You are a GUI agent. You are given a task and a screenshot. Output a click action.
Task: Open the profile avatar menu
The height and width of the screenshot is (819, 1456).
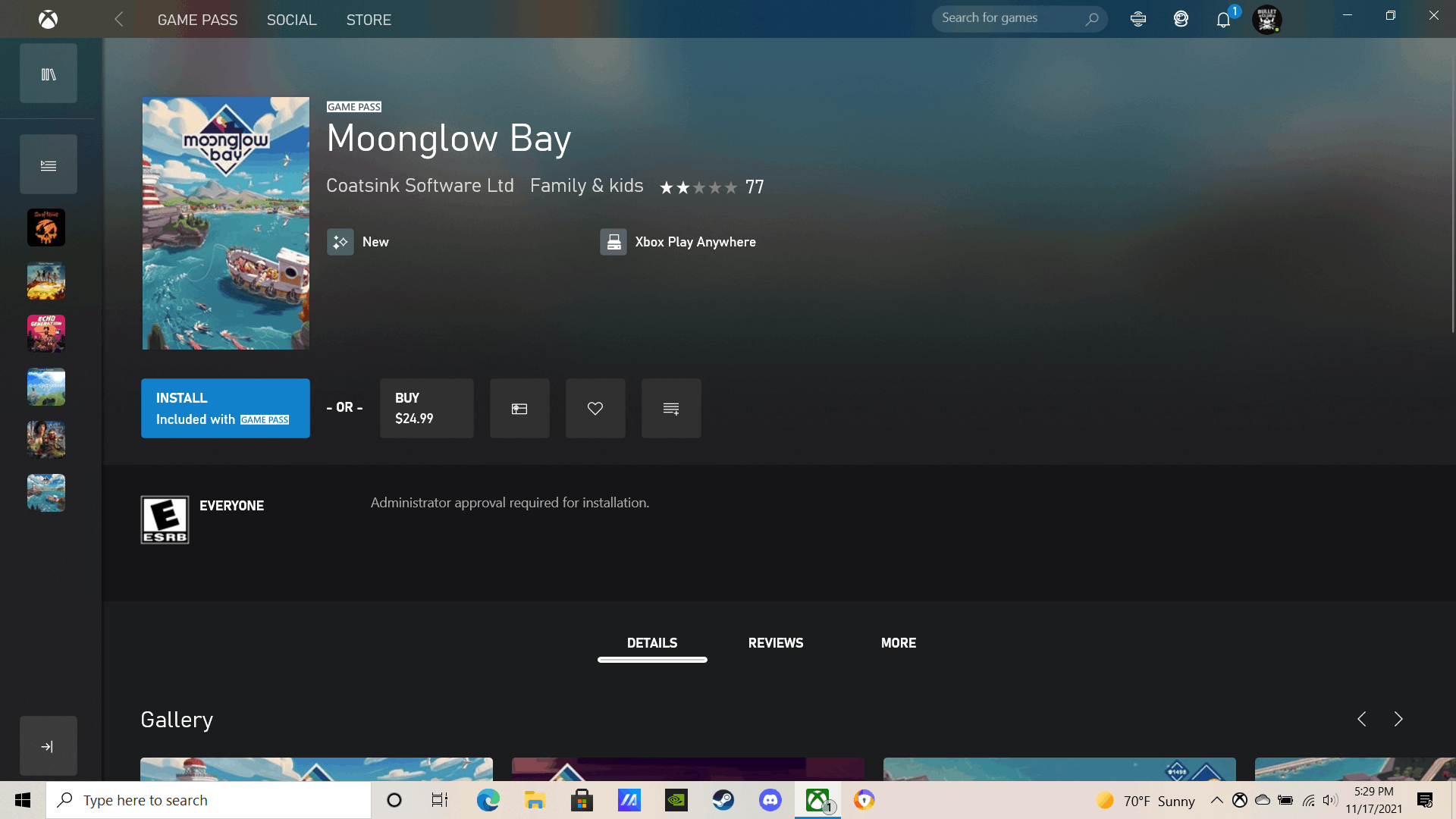coord(1266,19)
